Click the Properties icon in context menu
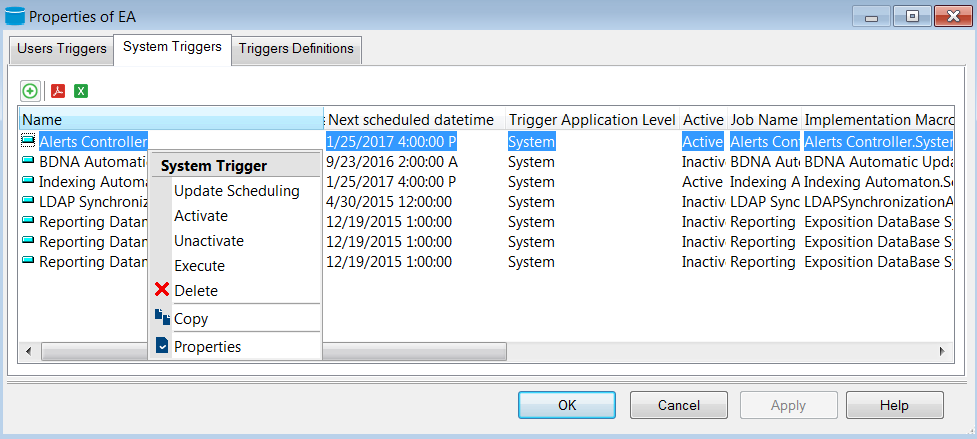Image resolution: width=977 pixels, height=439 pixels. coord(162,347)
